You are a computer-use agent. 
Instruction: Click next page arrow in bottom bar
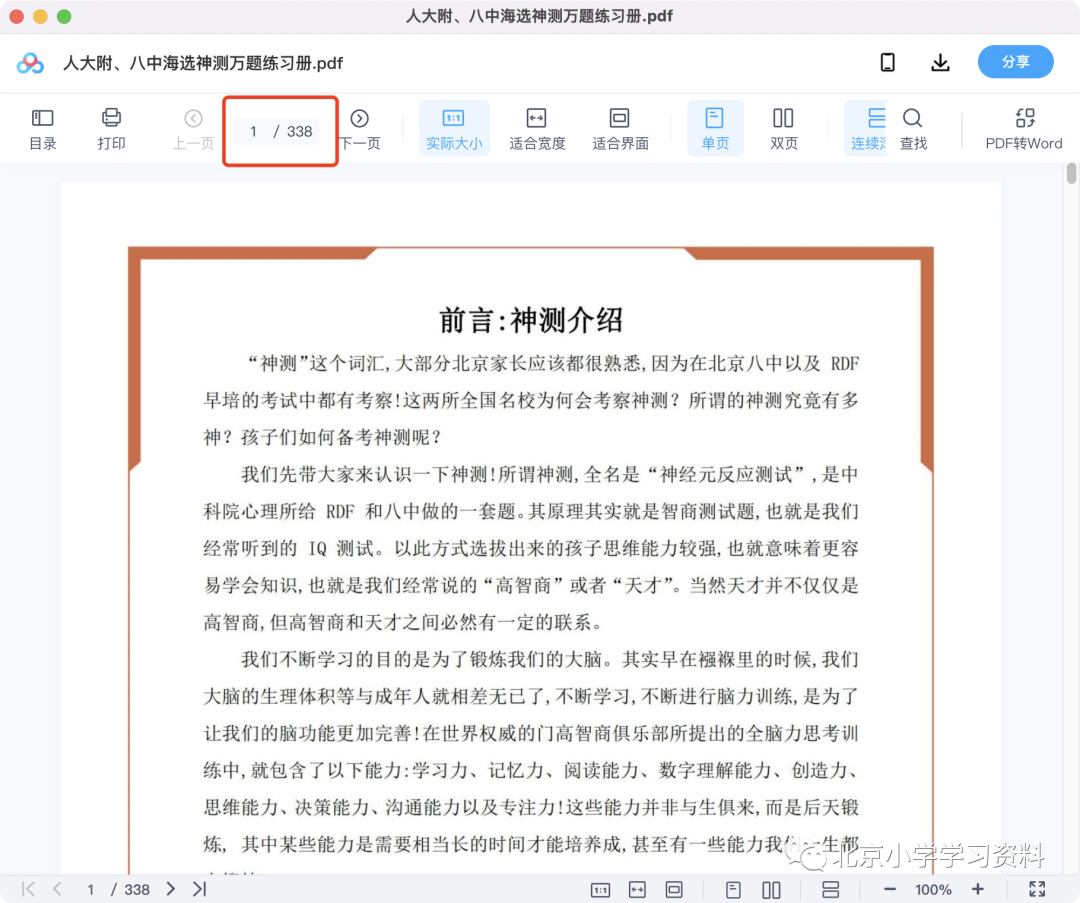170,889
